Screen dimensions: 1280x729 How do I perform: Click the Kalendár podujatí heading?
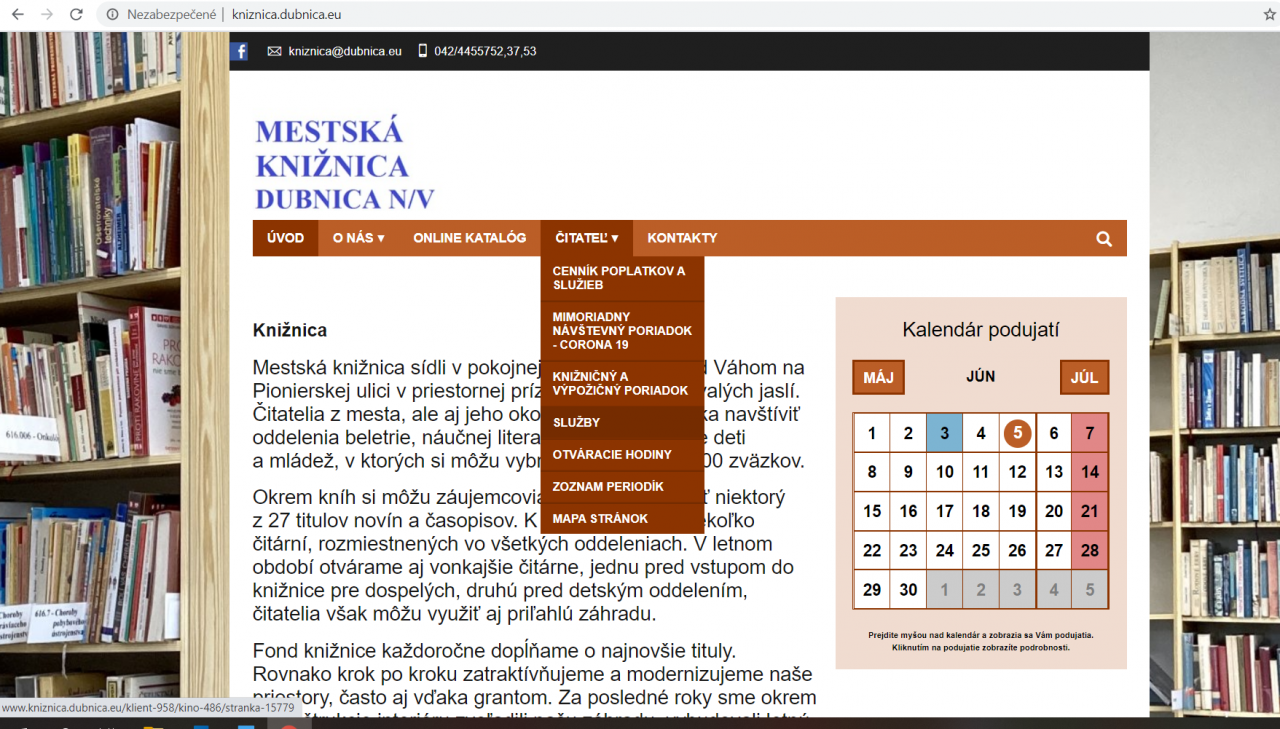click(981, 330)
